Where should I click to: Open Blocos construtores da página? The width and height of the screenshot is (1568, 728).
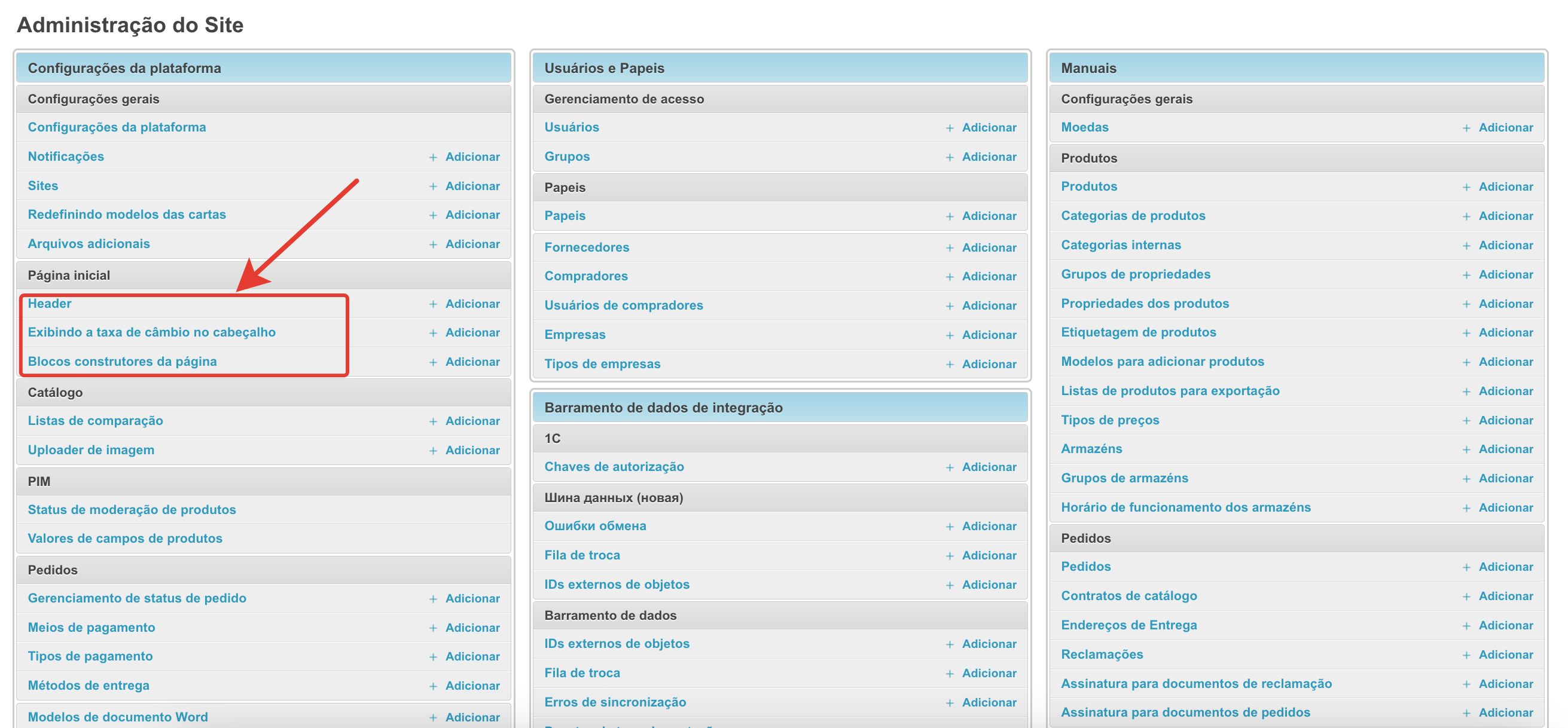click(122, 361)
